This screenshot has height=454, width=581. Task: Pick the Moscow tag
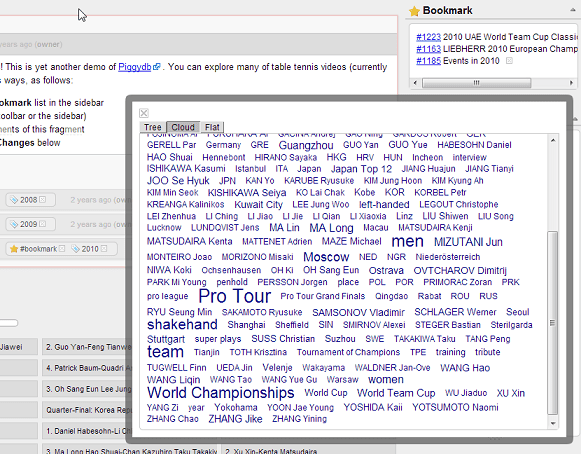tap(326, 257)
